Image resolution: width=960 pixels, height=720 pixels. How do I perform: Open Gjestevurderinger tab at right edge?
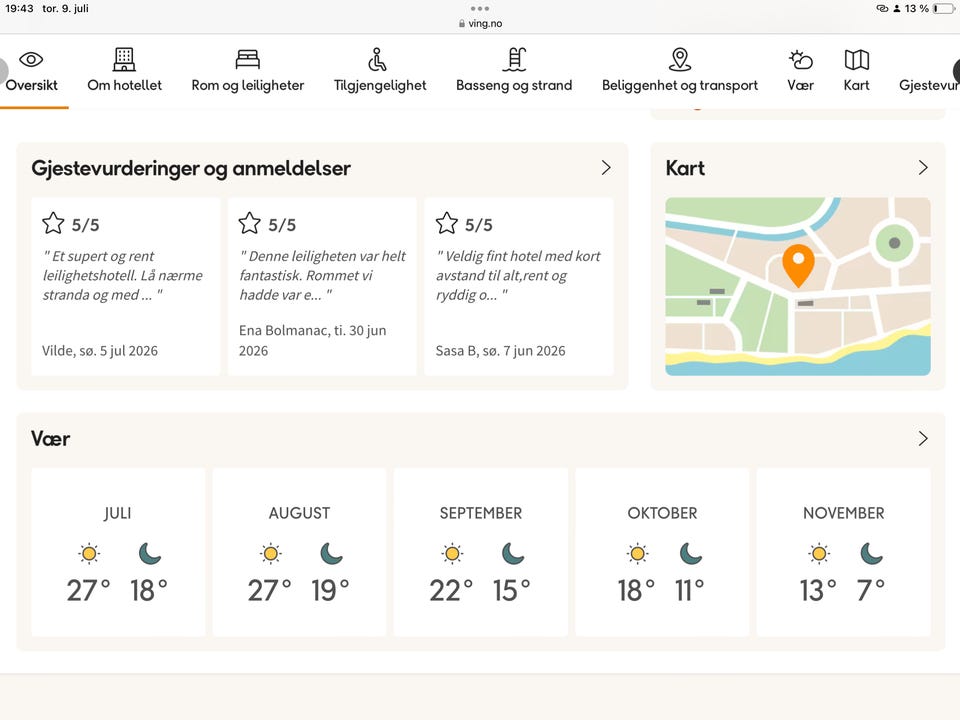929,85
